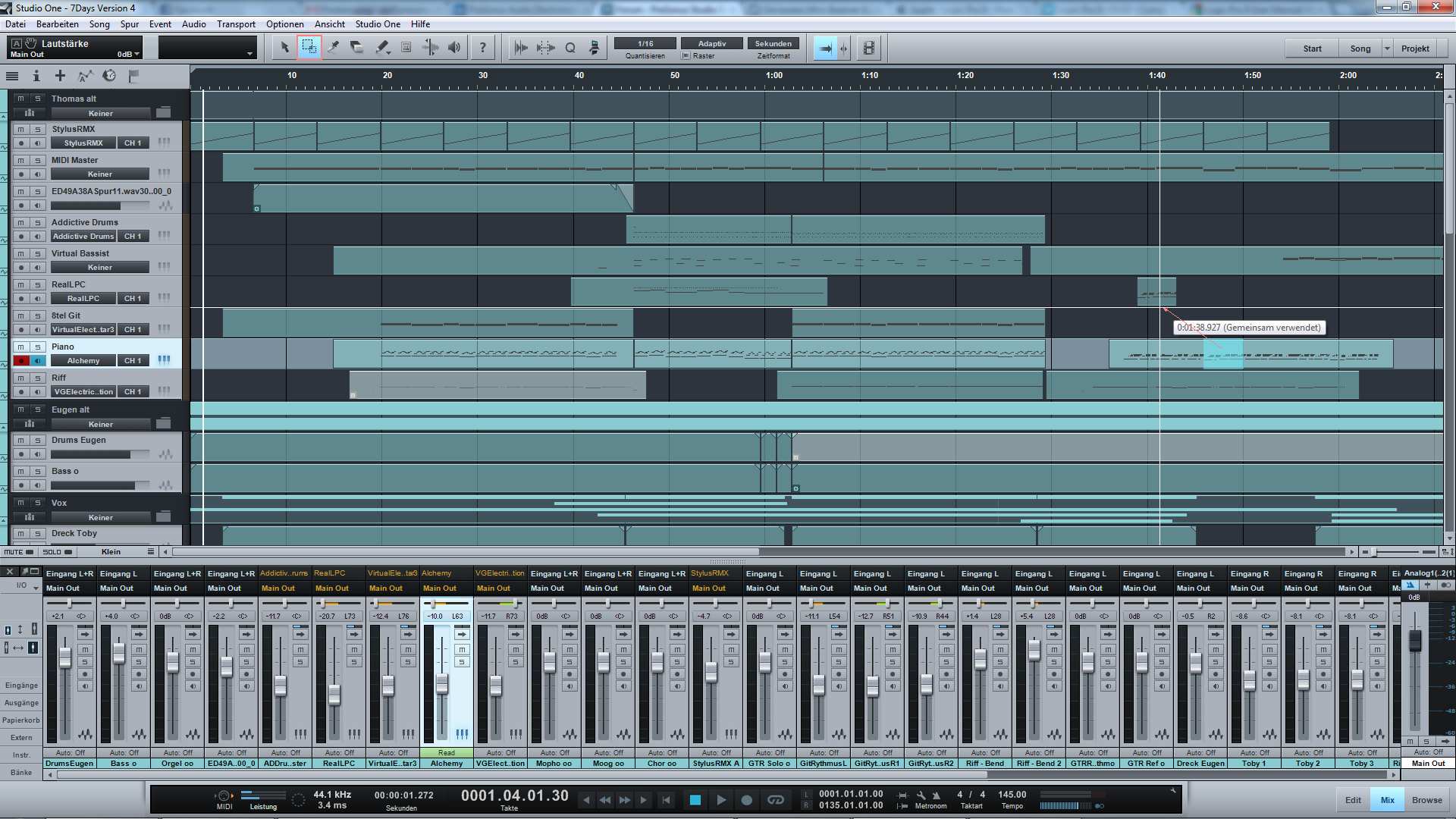Open the Browse panel button

1426,800
